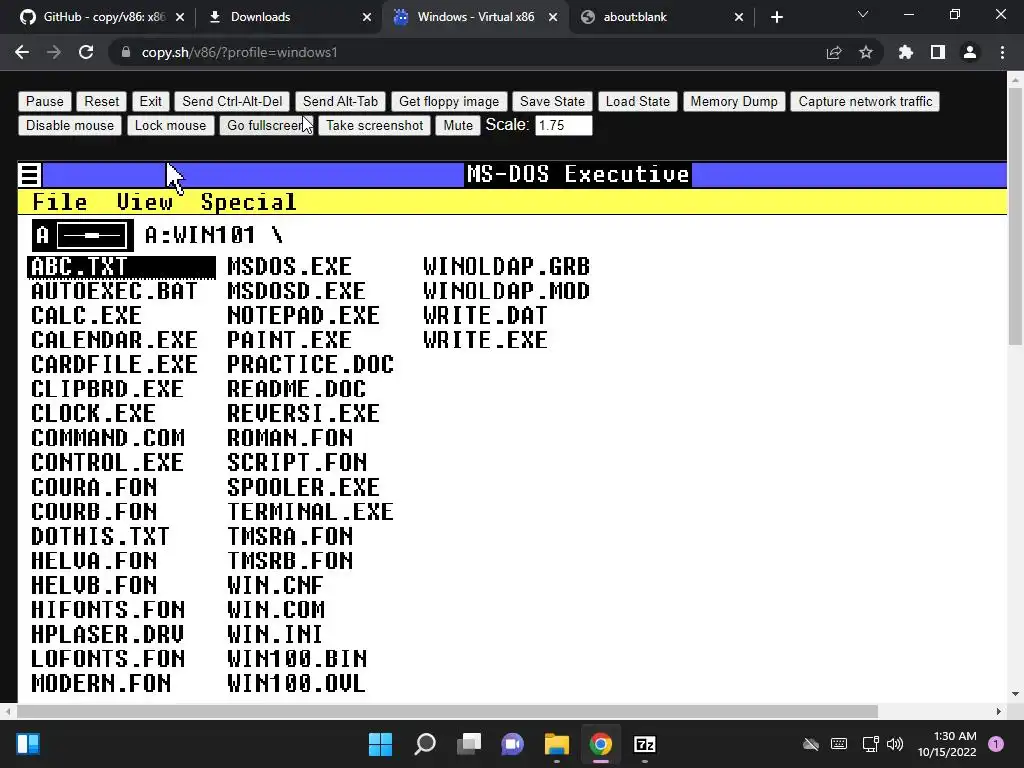Select NOTEPAD.EXE in the file list
Viewport: 1024px width, 768px height.
(303, 316)
